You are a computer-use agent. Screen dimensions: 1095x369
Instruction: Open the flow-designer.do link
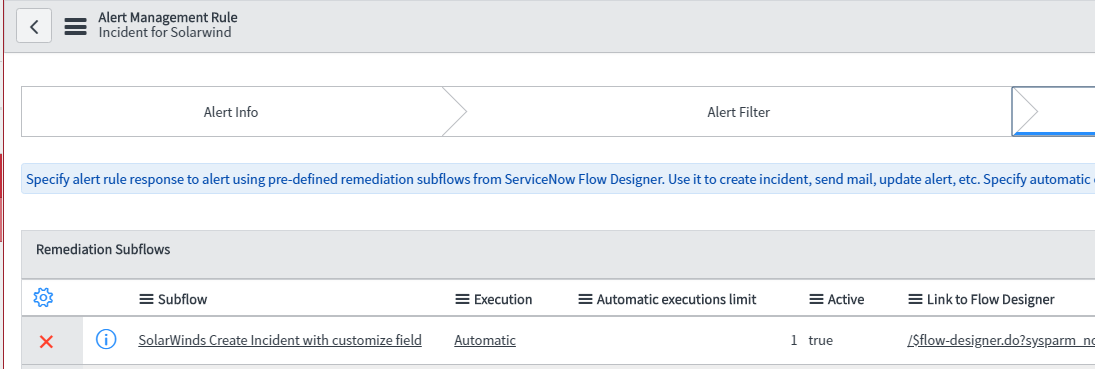tap(1001, 340)
